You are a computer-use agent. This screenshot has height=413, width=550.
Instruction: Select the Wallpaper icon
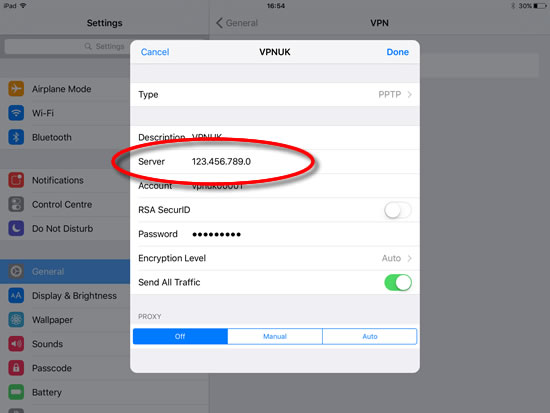coord(16,320)
